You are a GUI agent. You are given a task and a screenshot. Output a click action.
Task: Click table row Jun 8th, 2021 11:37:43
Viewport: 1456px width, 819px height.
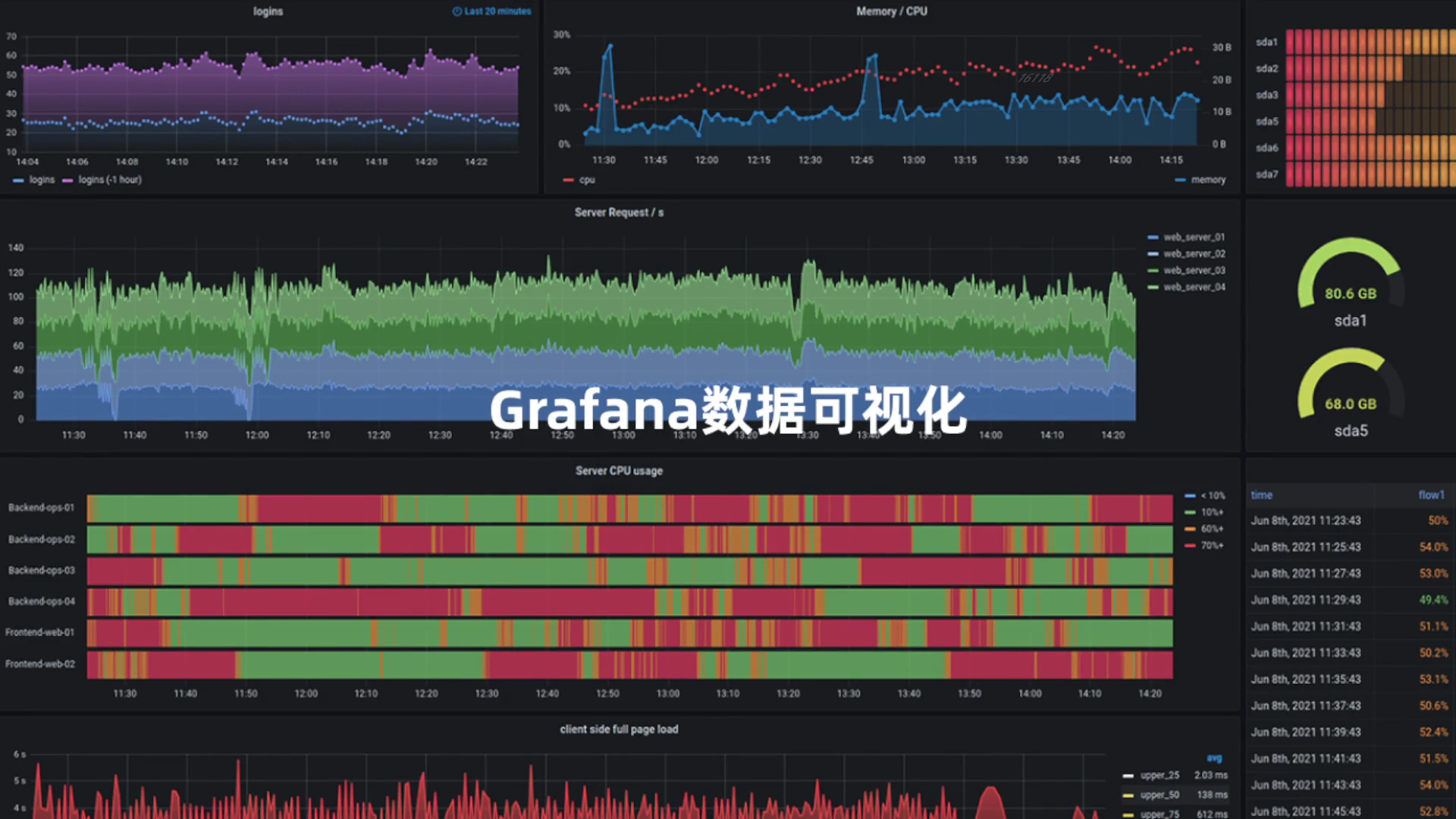1350,706
